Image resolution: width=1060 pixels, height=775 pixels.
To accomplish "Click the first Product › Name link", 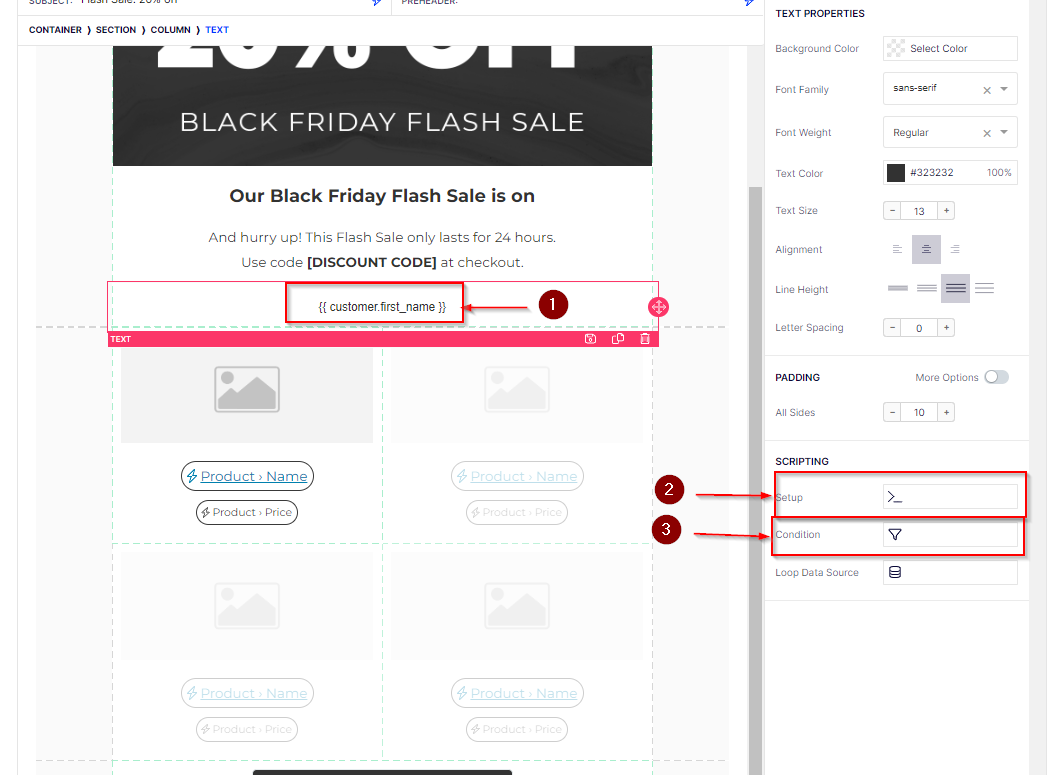I will (x=253, y=476).
